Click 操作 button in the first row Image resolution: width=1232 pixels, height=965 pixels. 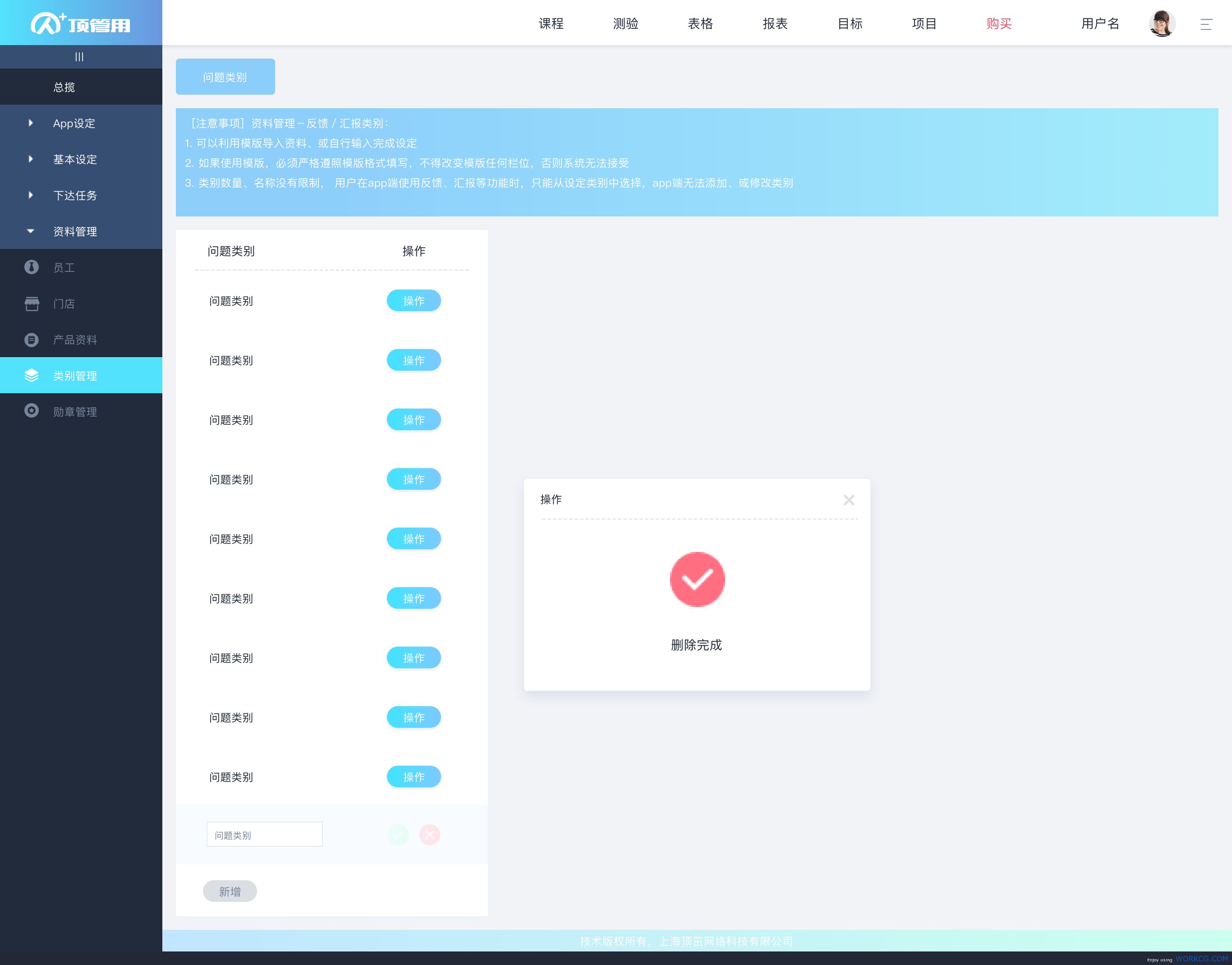414,301
